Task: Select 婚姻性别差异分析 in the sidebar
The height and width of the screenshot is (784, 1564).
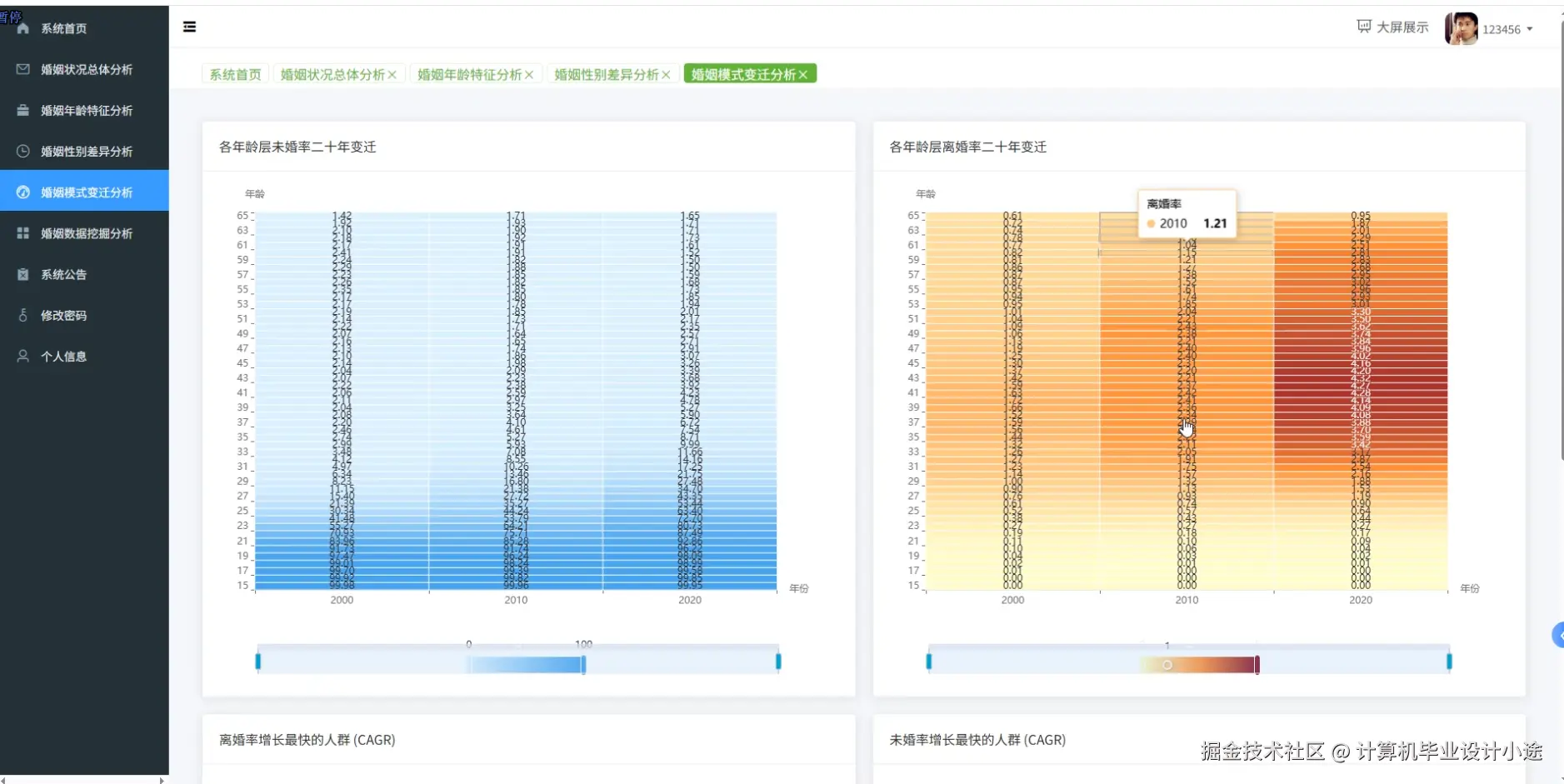Action: coord(84,151)
